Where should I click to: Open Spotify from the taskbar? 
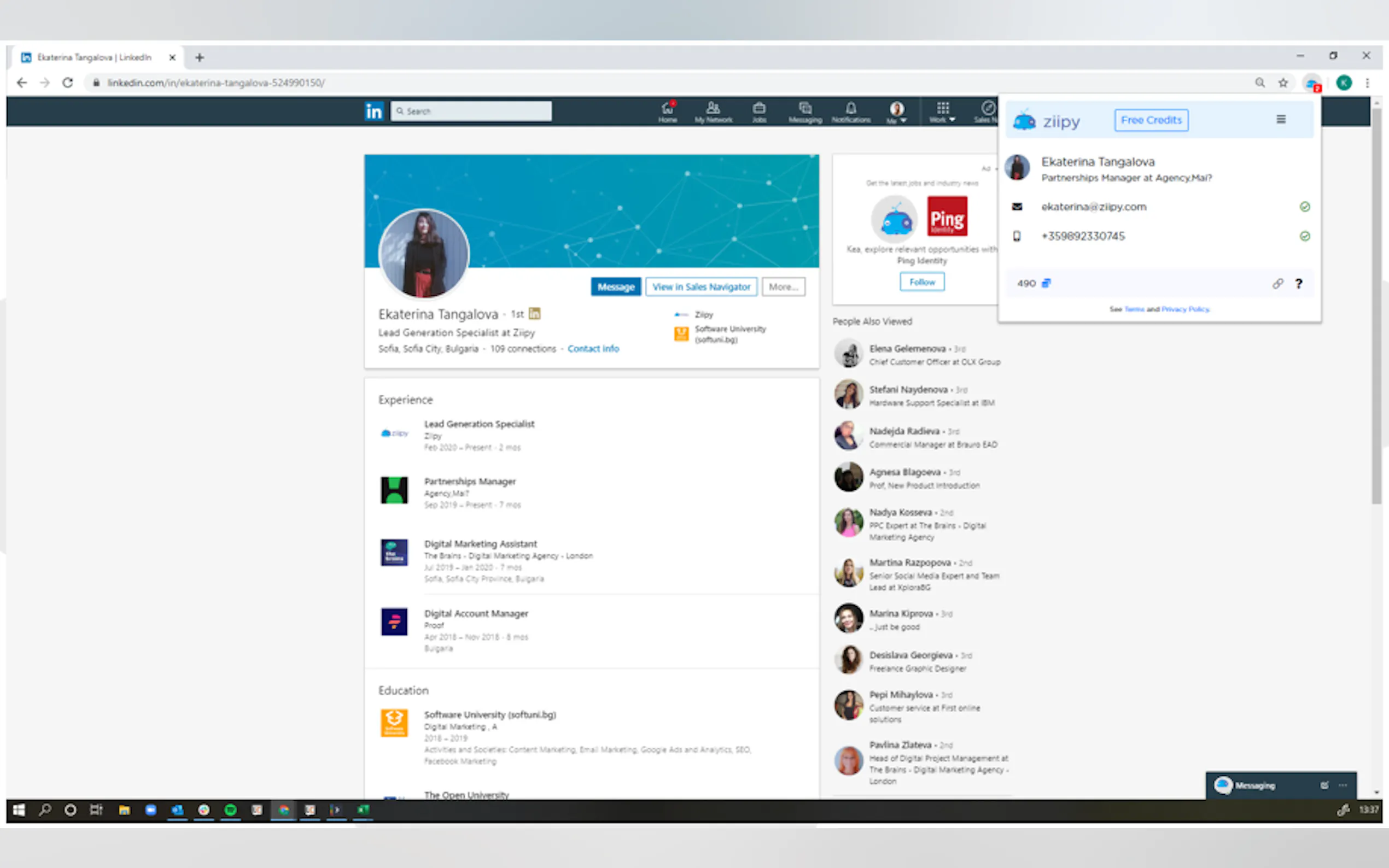pyautogui.click(x=230, y=810)
